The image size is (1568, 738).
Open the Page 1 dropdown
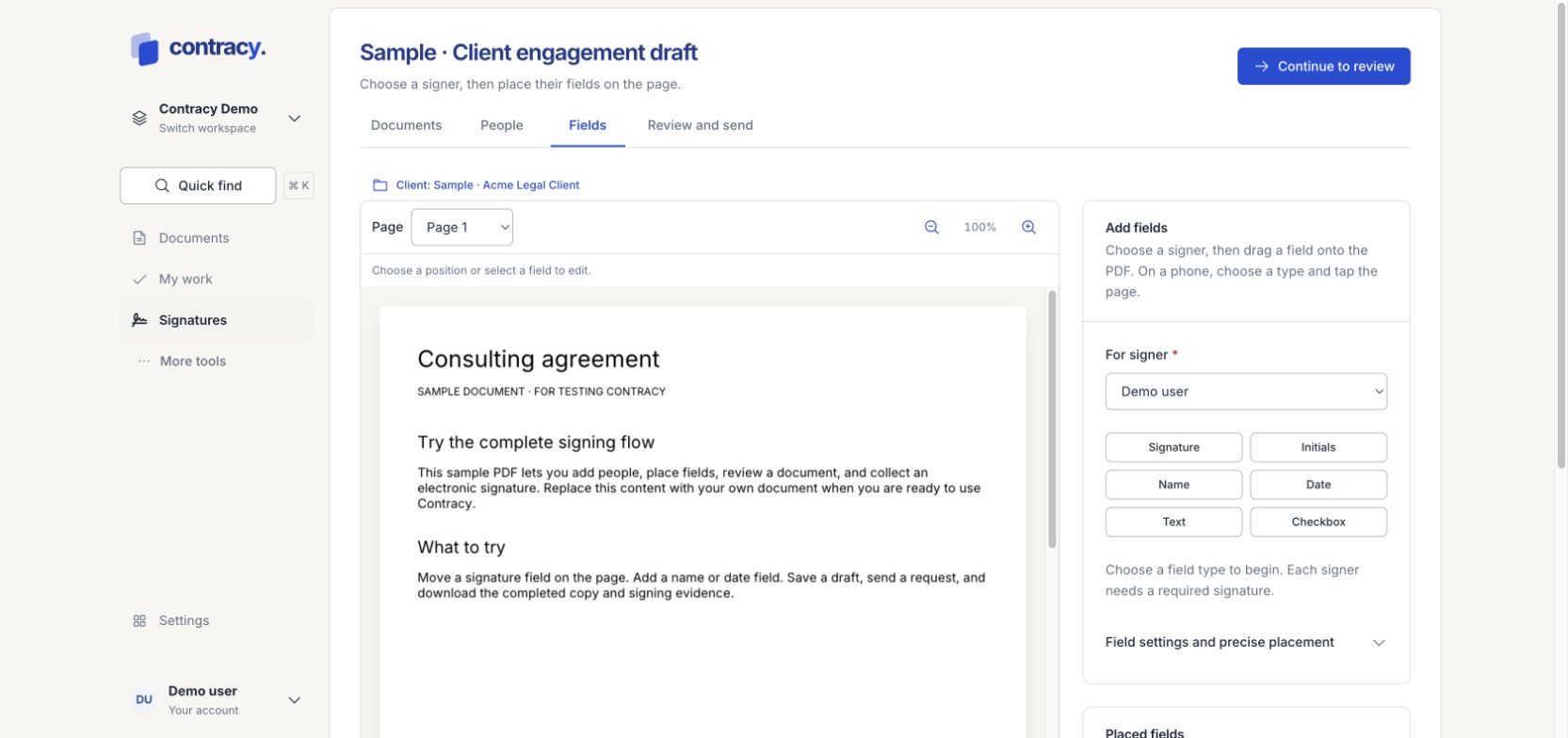(x=462, y=227)
